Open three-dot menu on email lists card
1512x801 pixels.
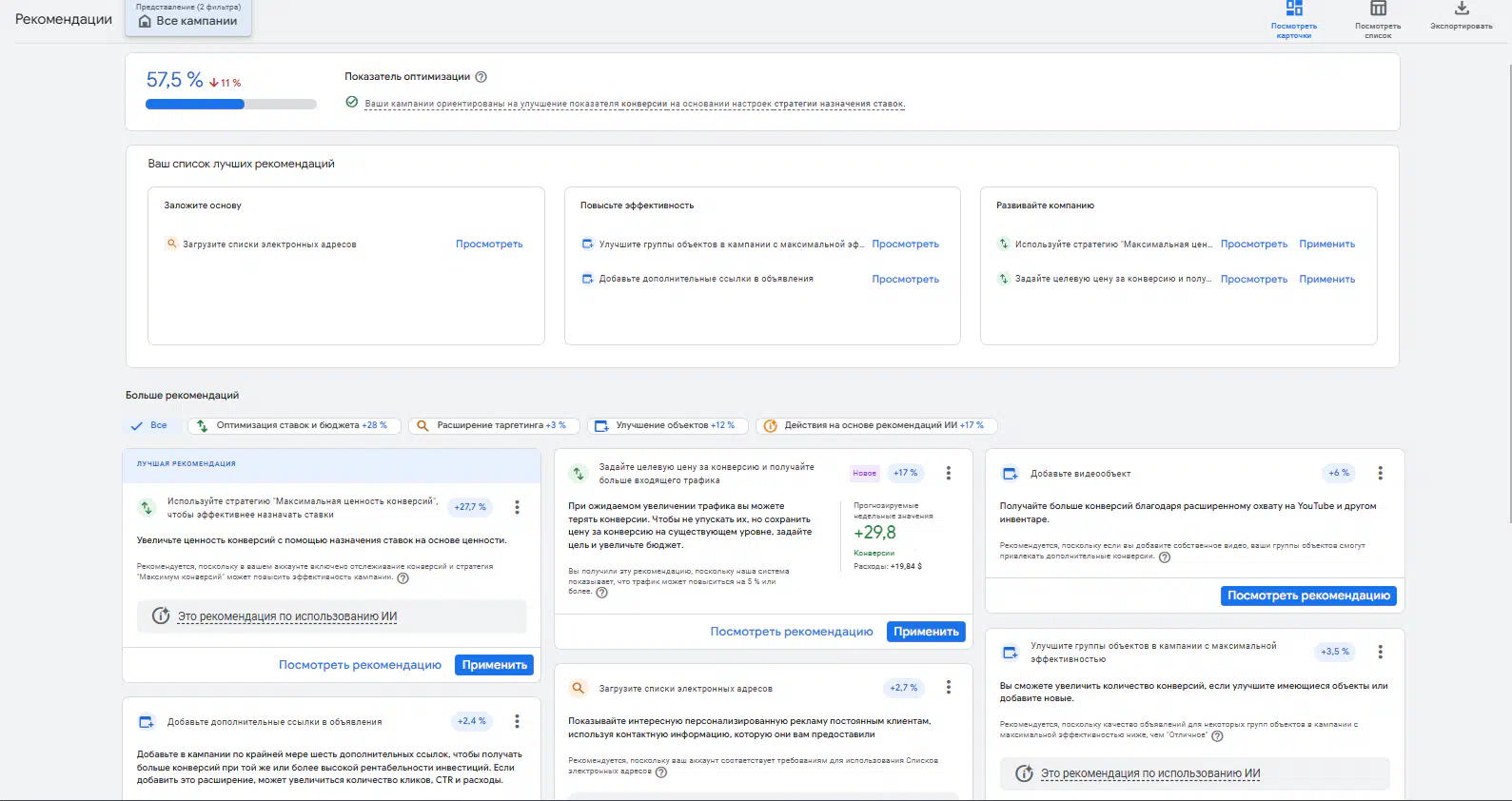948,687
